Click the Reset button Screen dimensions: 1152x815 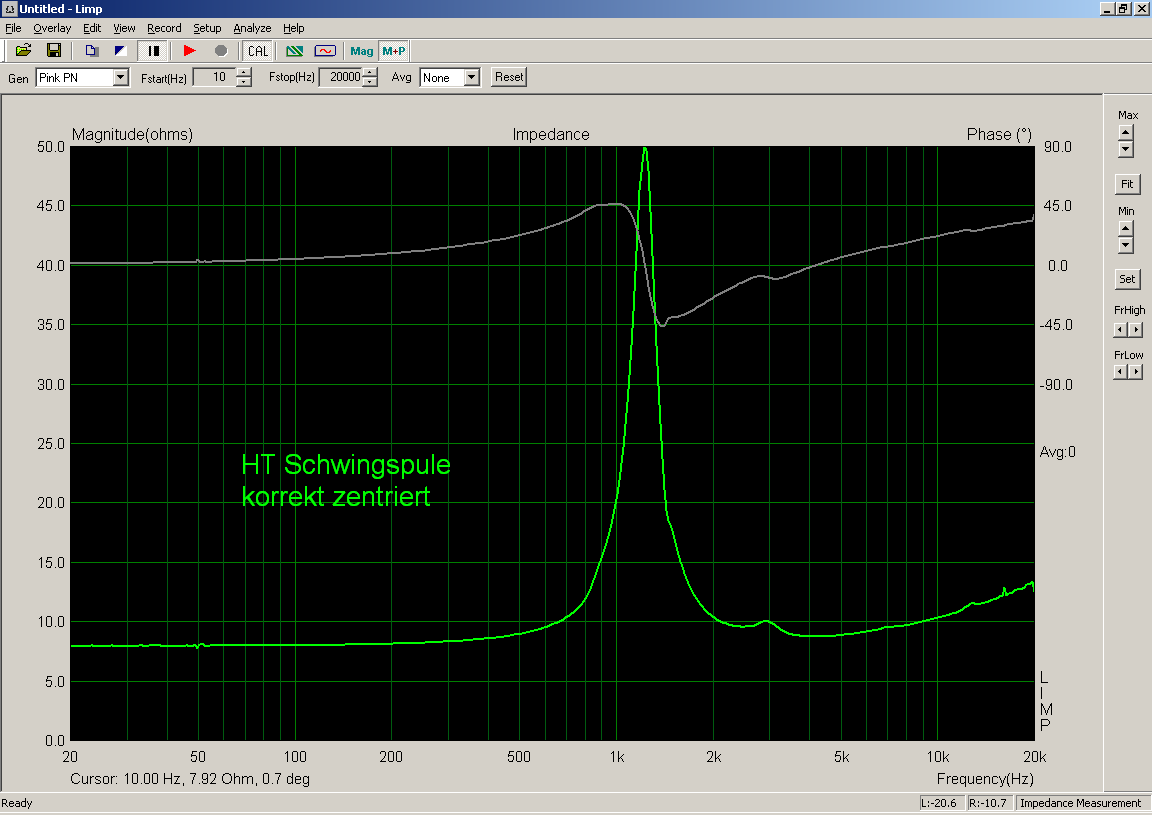pyautogui.click(x=508, y=77)
